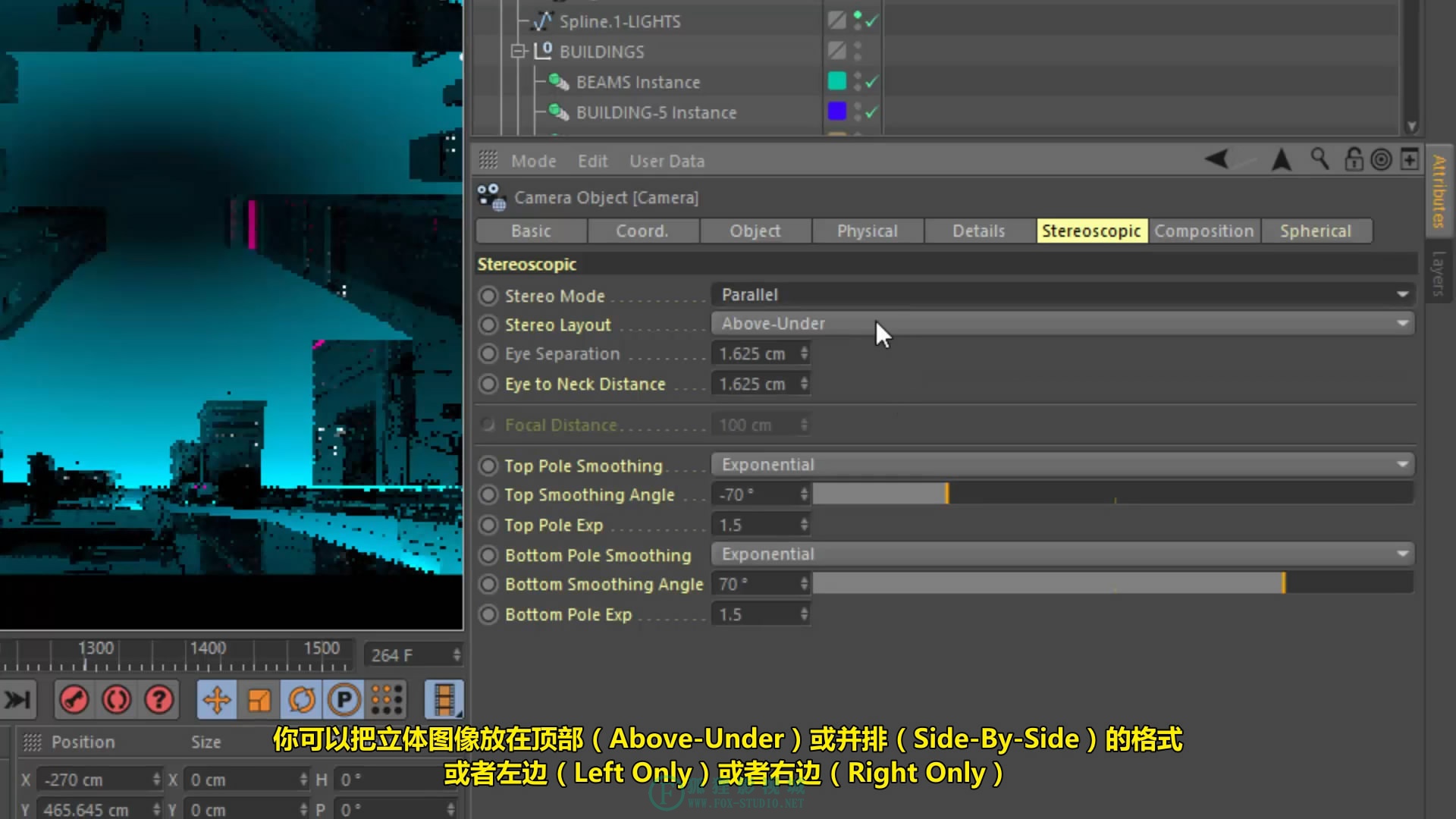1456x819 pixels.
Task: Open the Composition tab
Action: pyautogui.click(x=1204, y=231)
